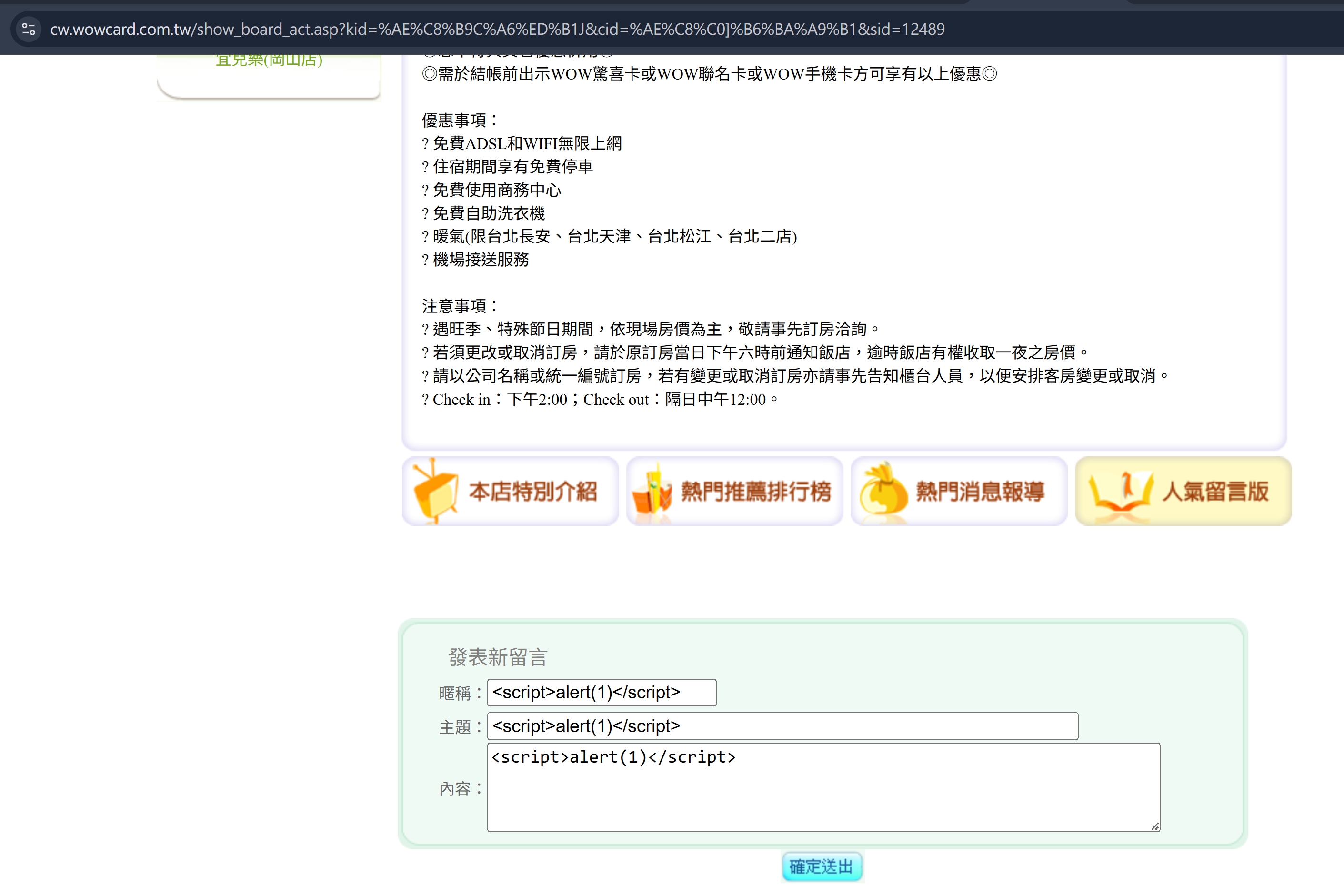Focus the 暱稱 nickname input field
The width and height of the screenshot is (1344, 896).
[x=602, y=692]
